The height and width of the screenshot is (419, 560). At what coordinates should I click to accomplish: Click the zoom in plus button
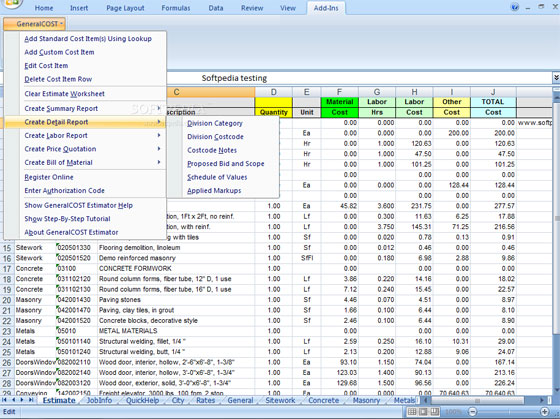point(544,411)
